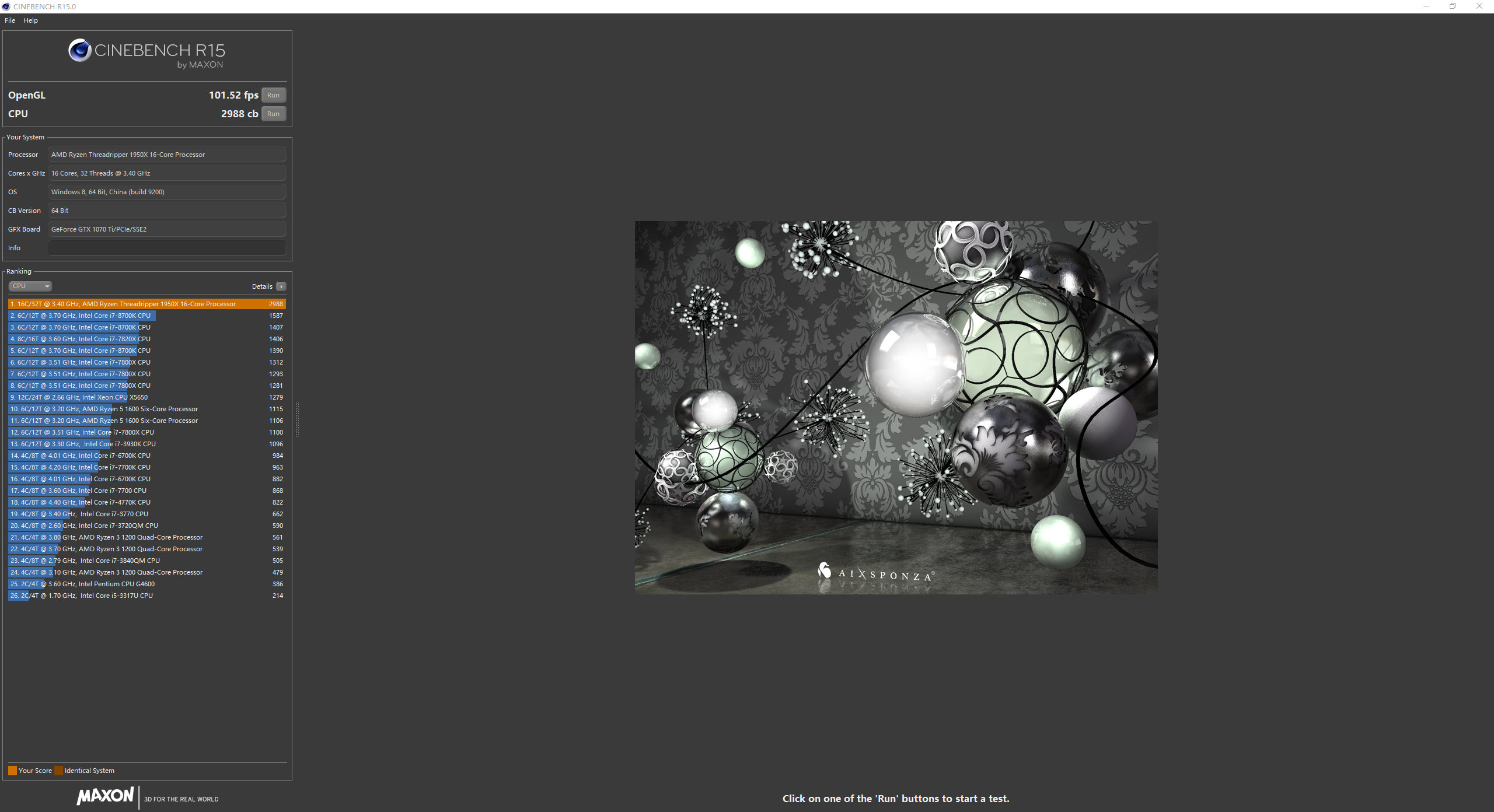Click the MAXON logo at bottom
The height and width of the screenshot is (812, 1494).
(x=106, y=796)
